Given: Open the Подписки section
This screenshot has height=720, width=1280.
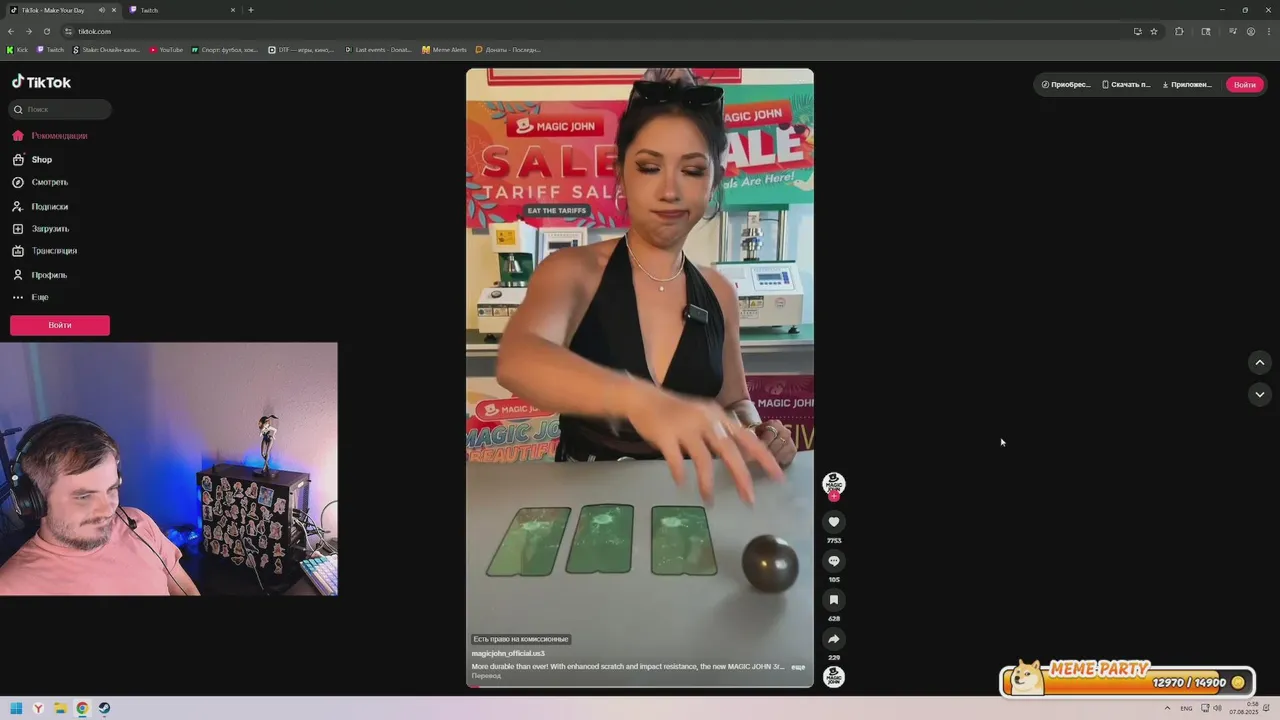Looking at the screenshot, I should (40, 207).
